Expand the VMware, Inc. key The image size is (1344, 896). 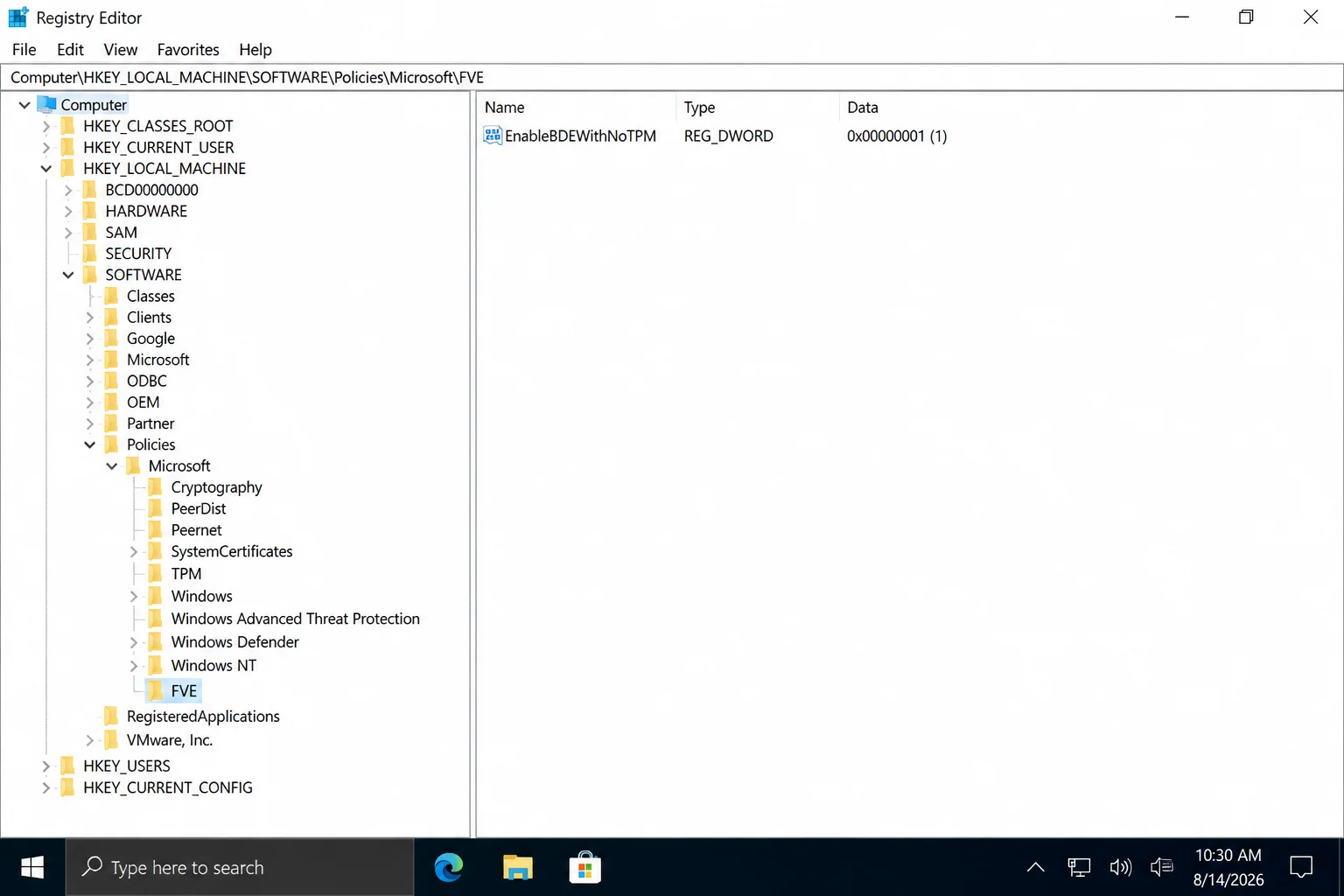tap(89, 740)
